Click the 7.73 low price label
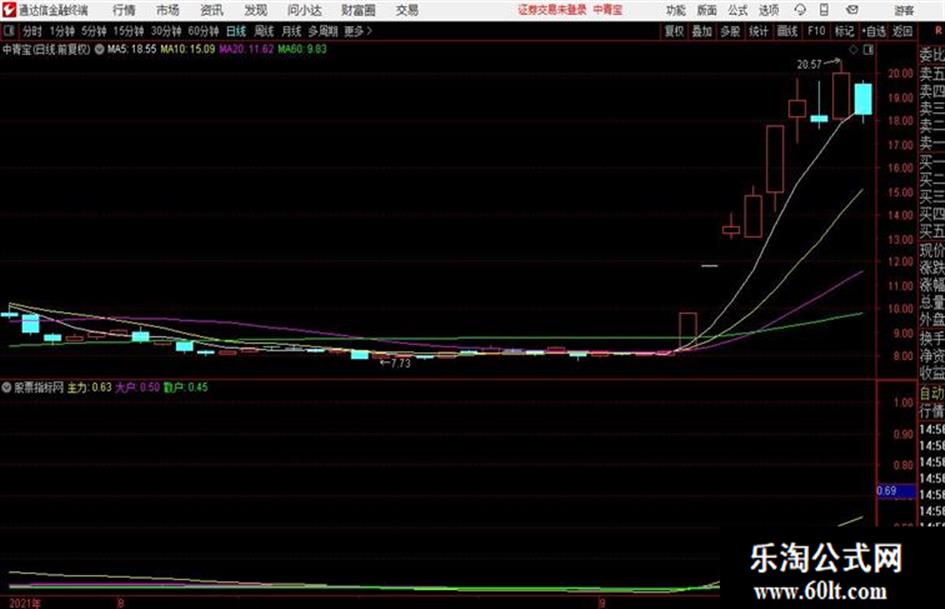The image size is (945, 609). (400, 363)
